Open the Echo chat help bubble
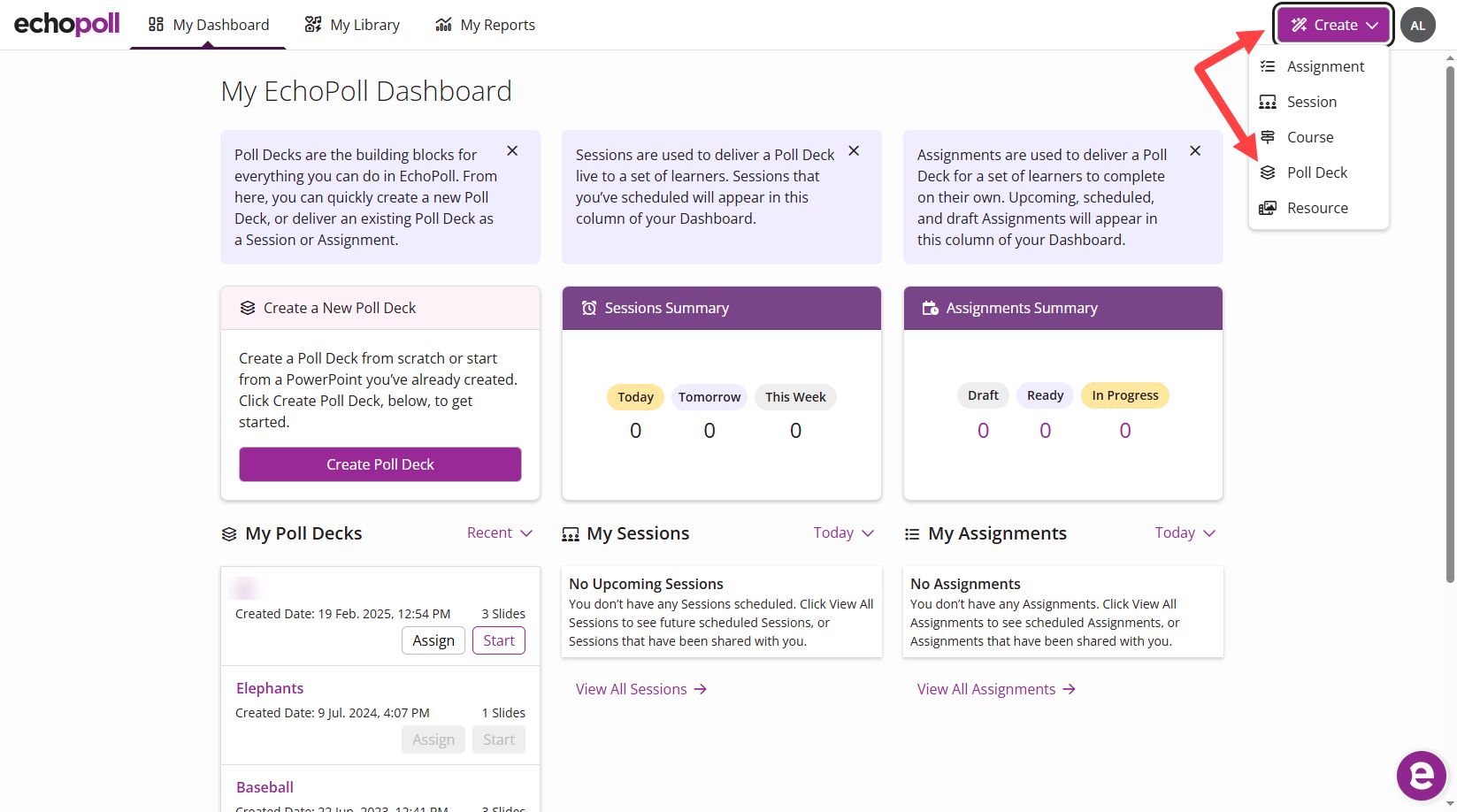This screenshot has height=812, width=1457. 1422,776
